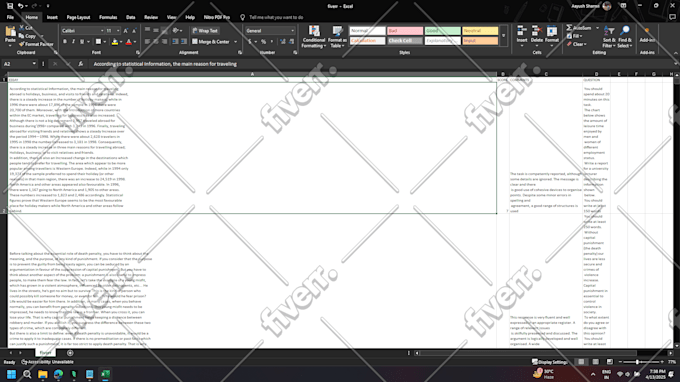Undo the last action
This screenshot has height=382, width=680.
tap(20, 6)
